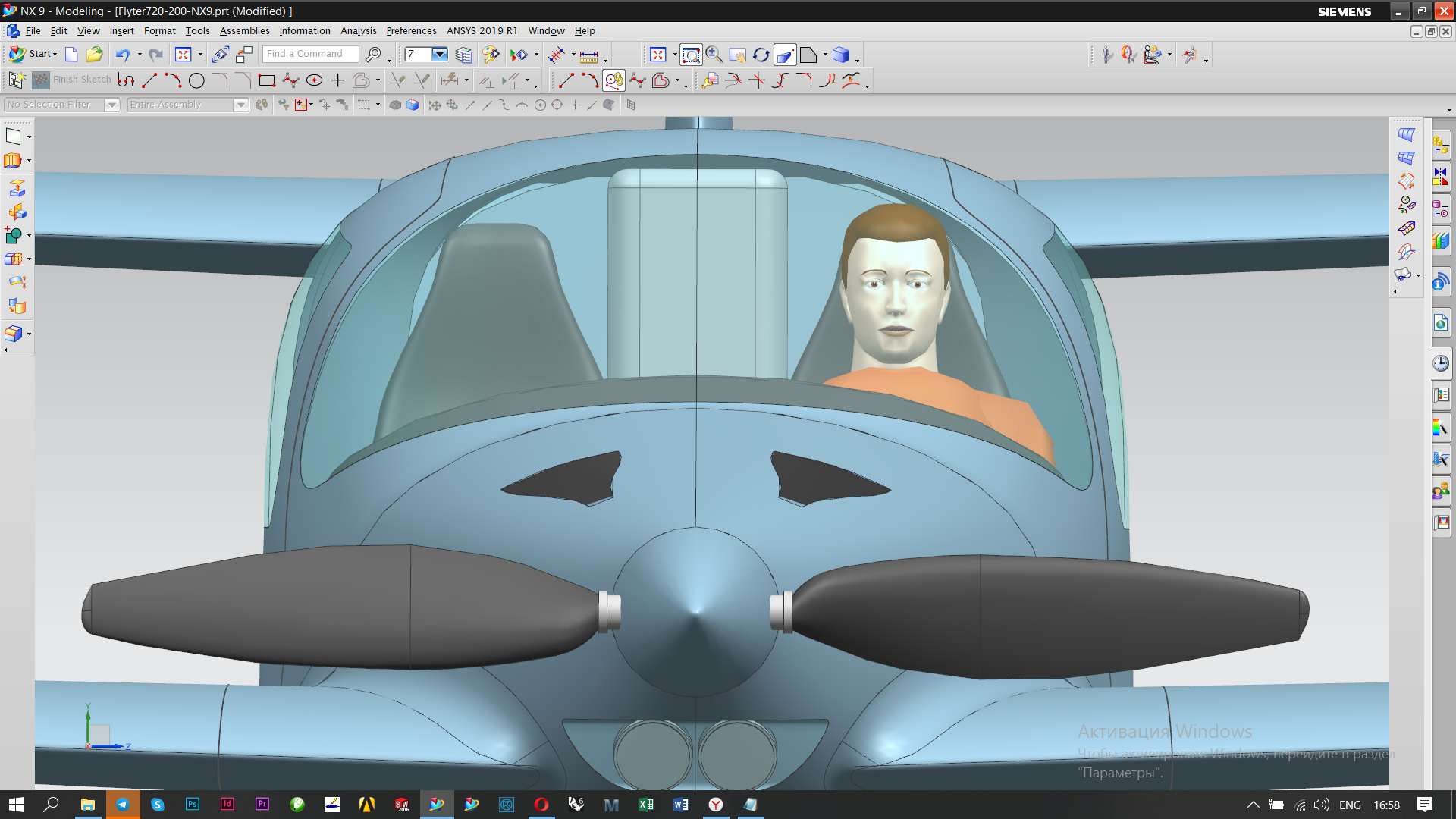Click the Find a Command search field

tap(310, 54)
